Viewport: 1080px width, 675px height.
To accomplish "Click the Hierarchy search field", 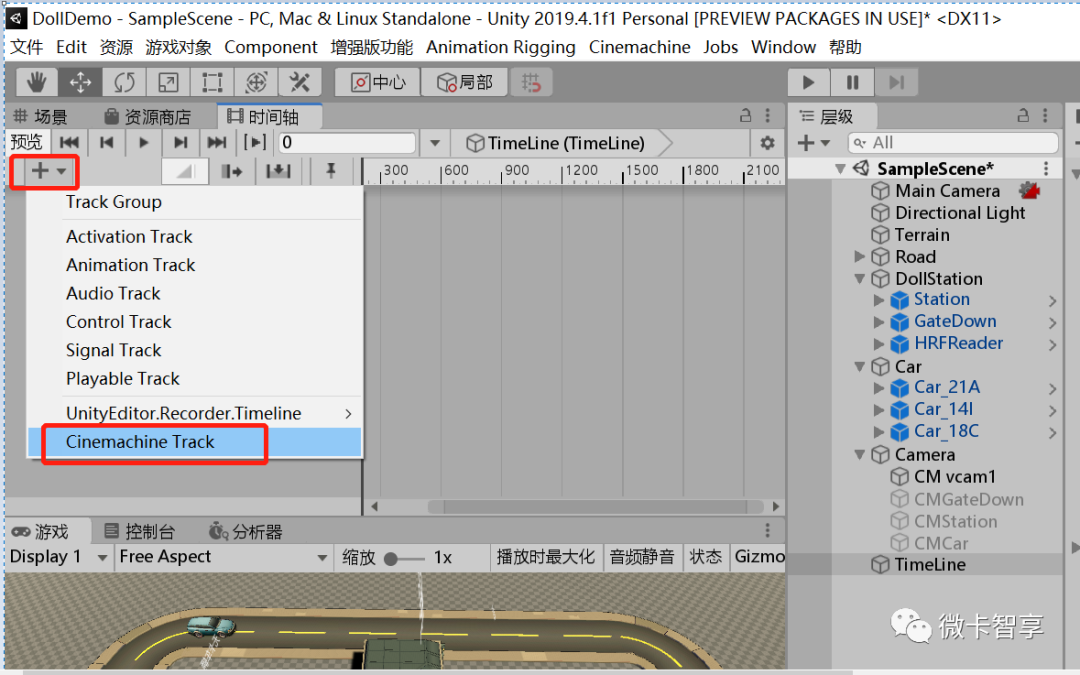I will 953,143.
